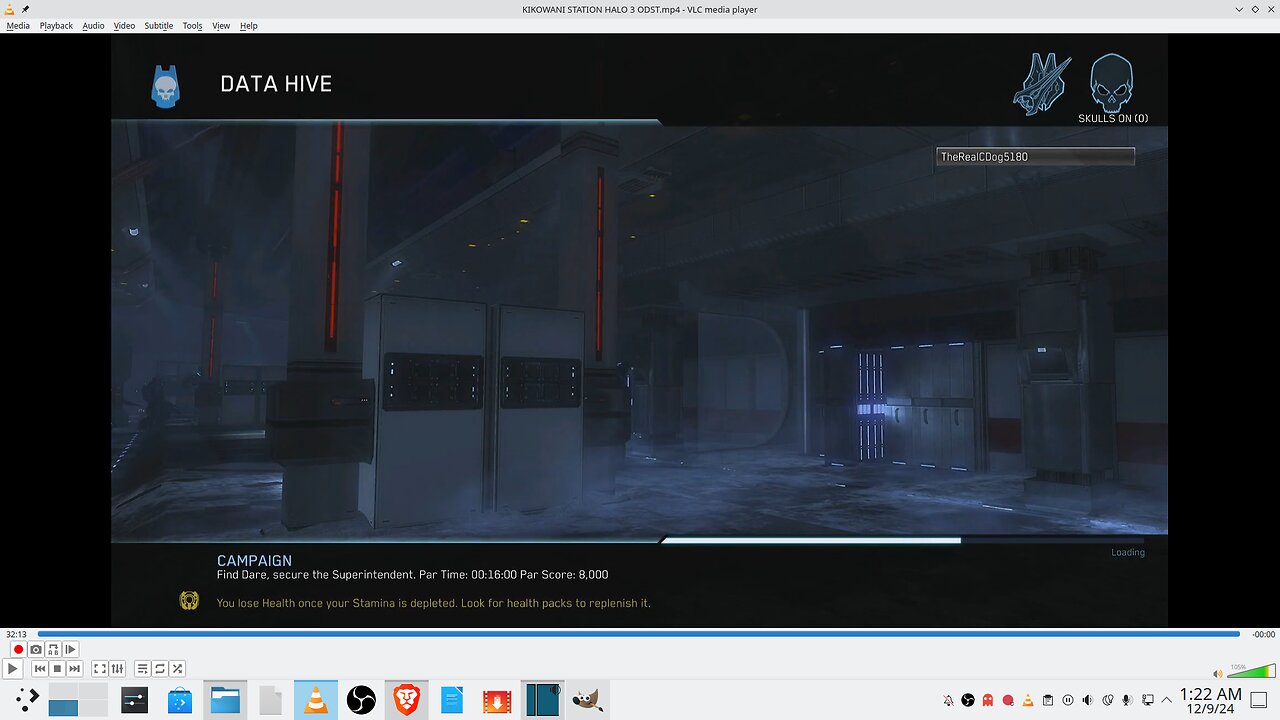This screenshot has width=1280, height=720.
Task: Open clipboard manager tray icon
Action: [1048, 700]
